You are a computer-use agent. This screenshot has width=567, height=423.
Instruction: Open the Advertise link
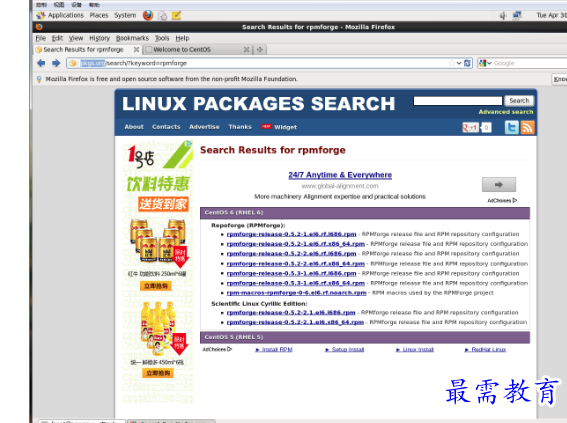[x=204, y=127]
